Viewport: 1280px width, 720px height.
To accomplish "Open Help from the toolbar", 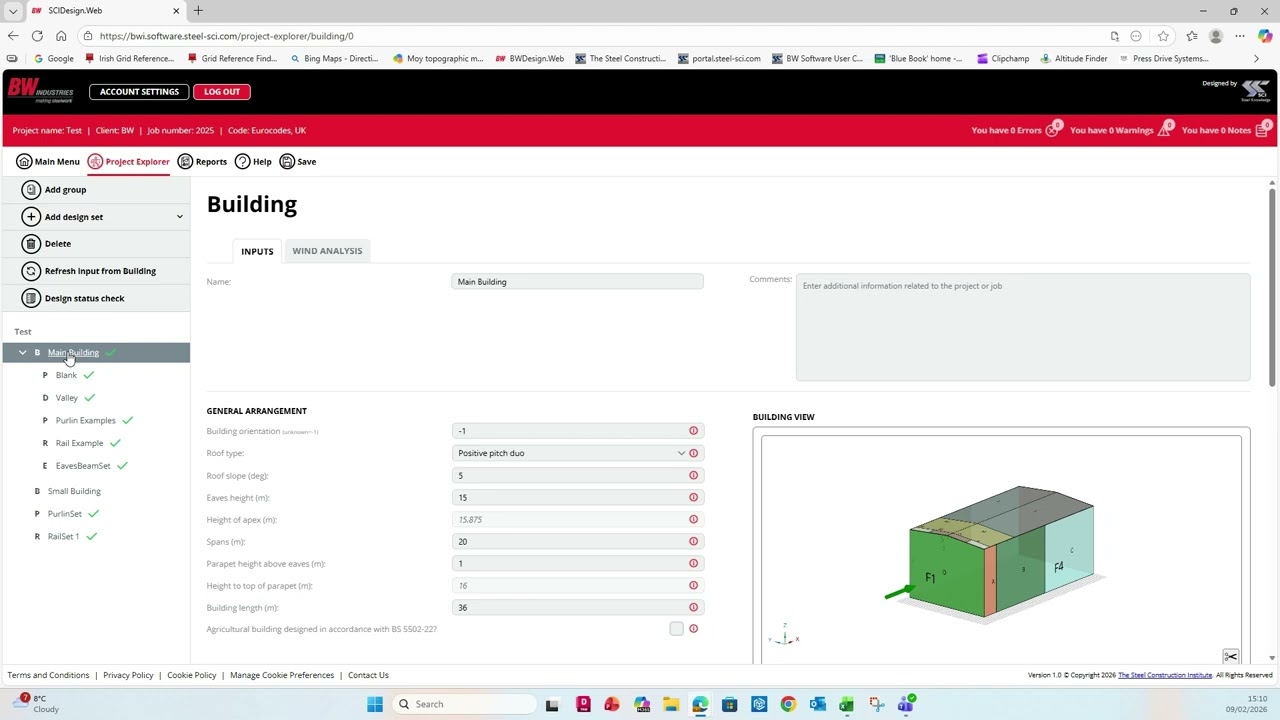I will point(253,162).
